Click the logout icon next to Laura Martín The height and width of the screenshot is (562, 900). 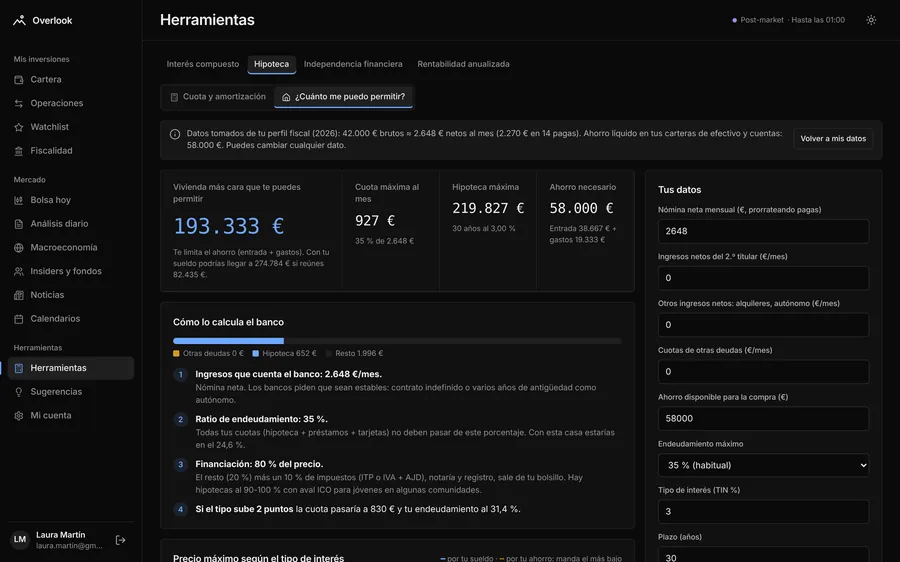pos(121,540)
